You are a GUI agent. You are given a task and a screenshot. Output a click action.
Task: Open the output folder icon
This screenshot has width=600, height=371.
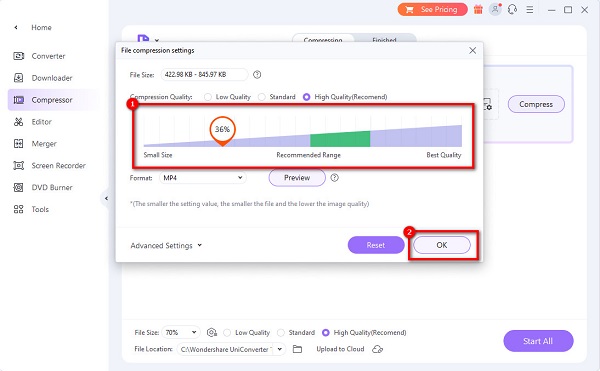297,349
